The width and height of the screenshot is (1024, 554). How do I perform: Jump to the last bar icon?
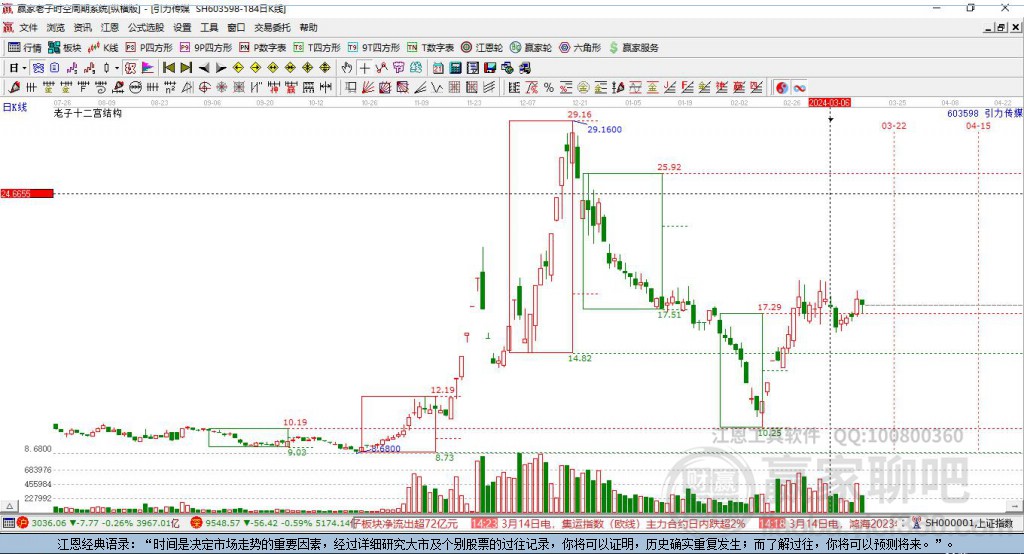[x=186, y=68]
